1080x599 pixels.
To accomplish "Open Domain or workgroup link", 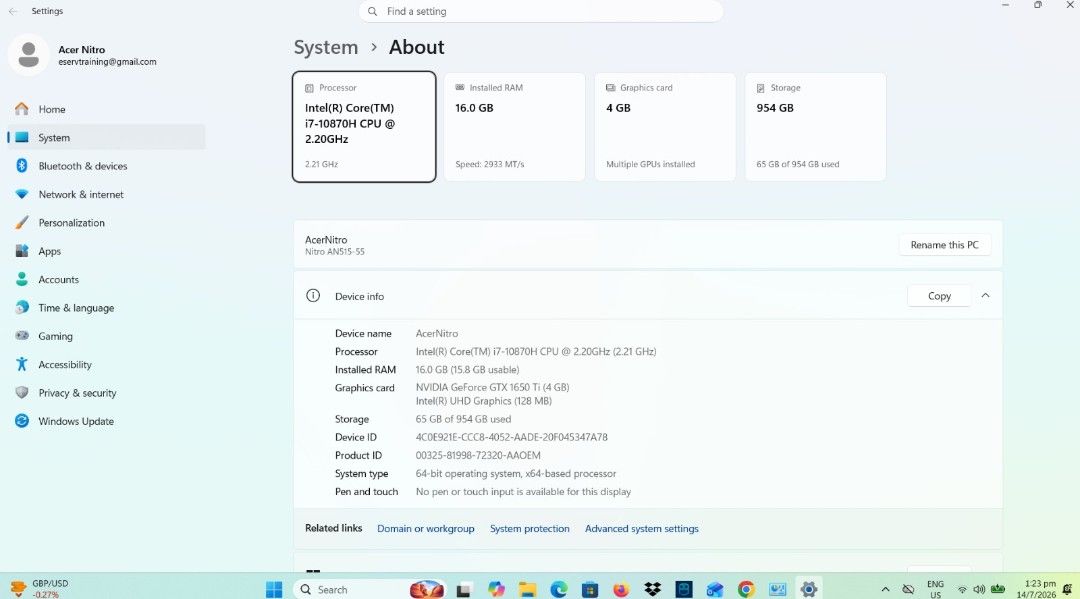I will pos(426,528).
